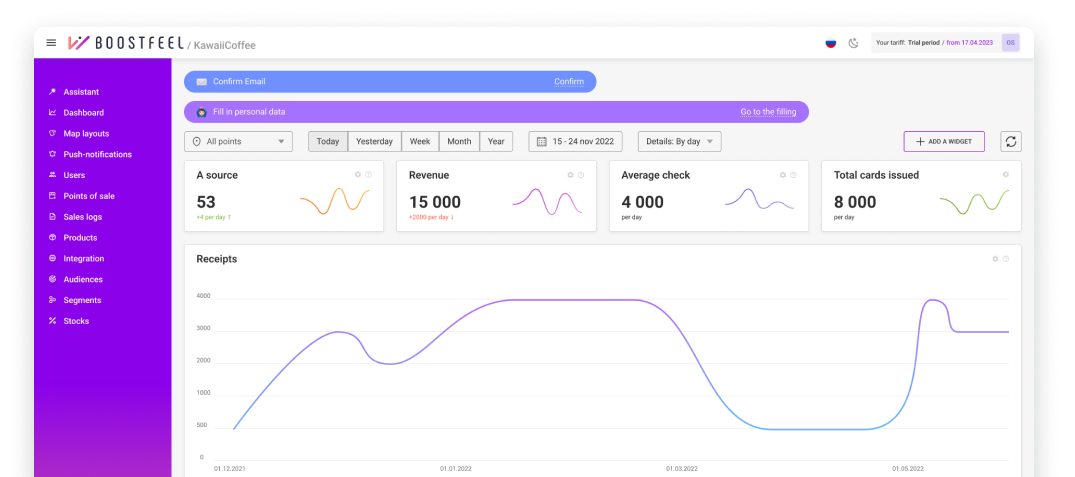Open the hamburger menu icon

[x=51, y=42]
